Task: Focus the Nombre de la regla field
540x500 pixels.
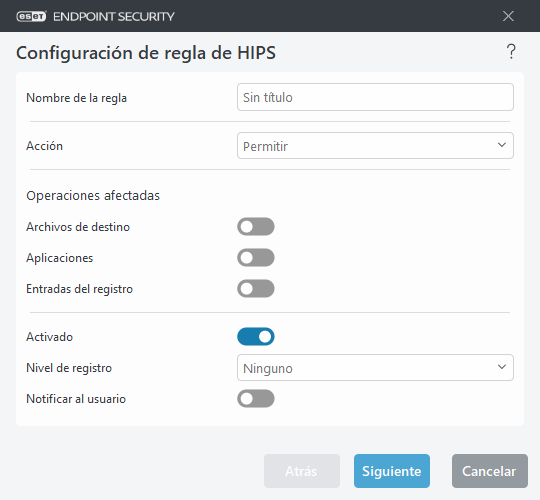Action: [375, 97]
